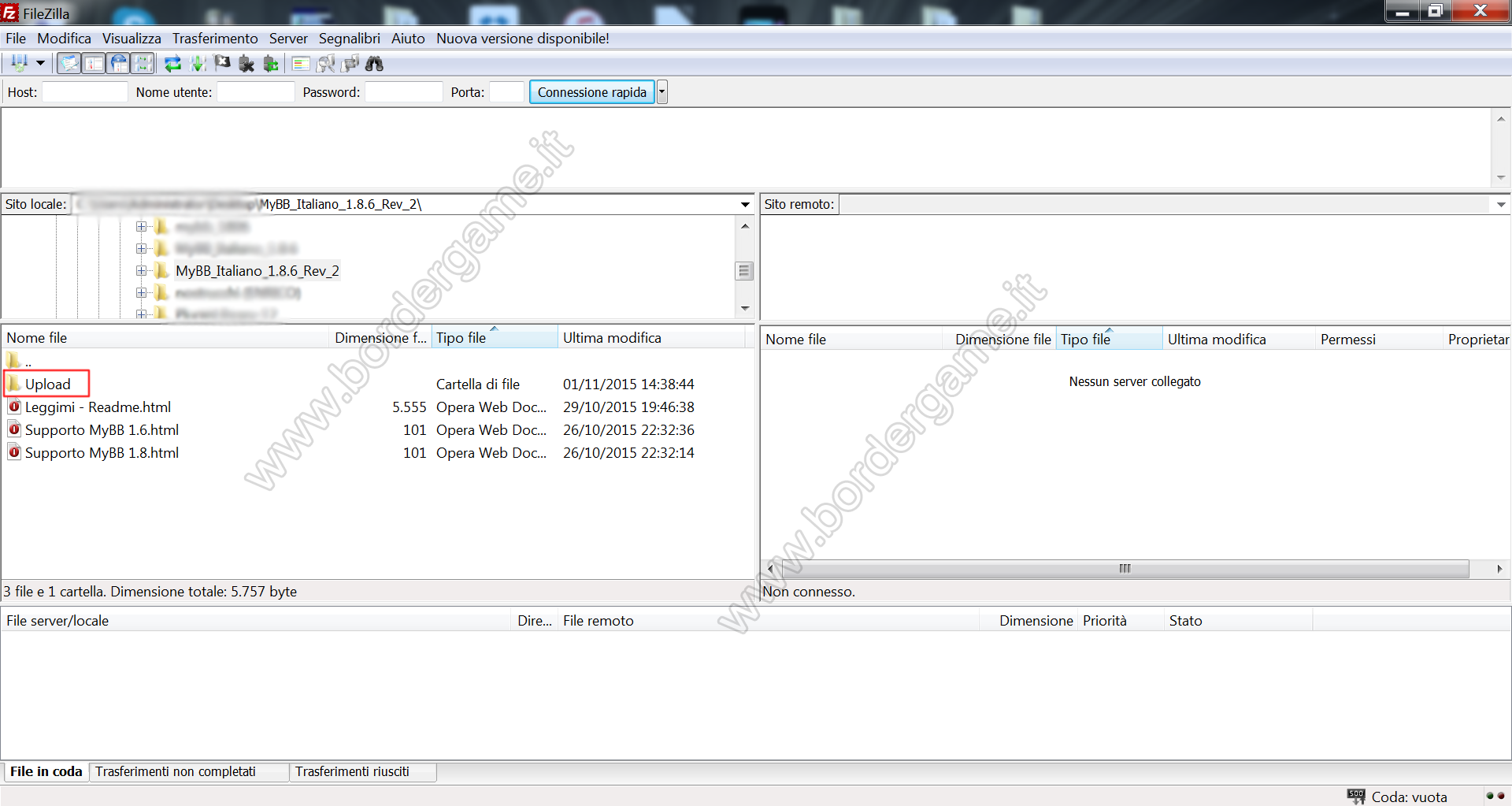This screenshot has height=806, width=1512.
Task: Select Supporto MyBB 1.6.html file
Action: (x=102, y=429)
